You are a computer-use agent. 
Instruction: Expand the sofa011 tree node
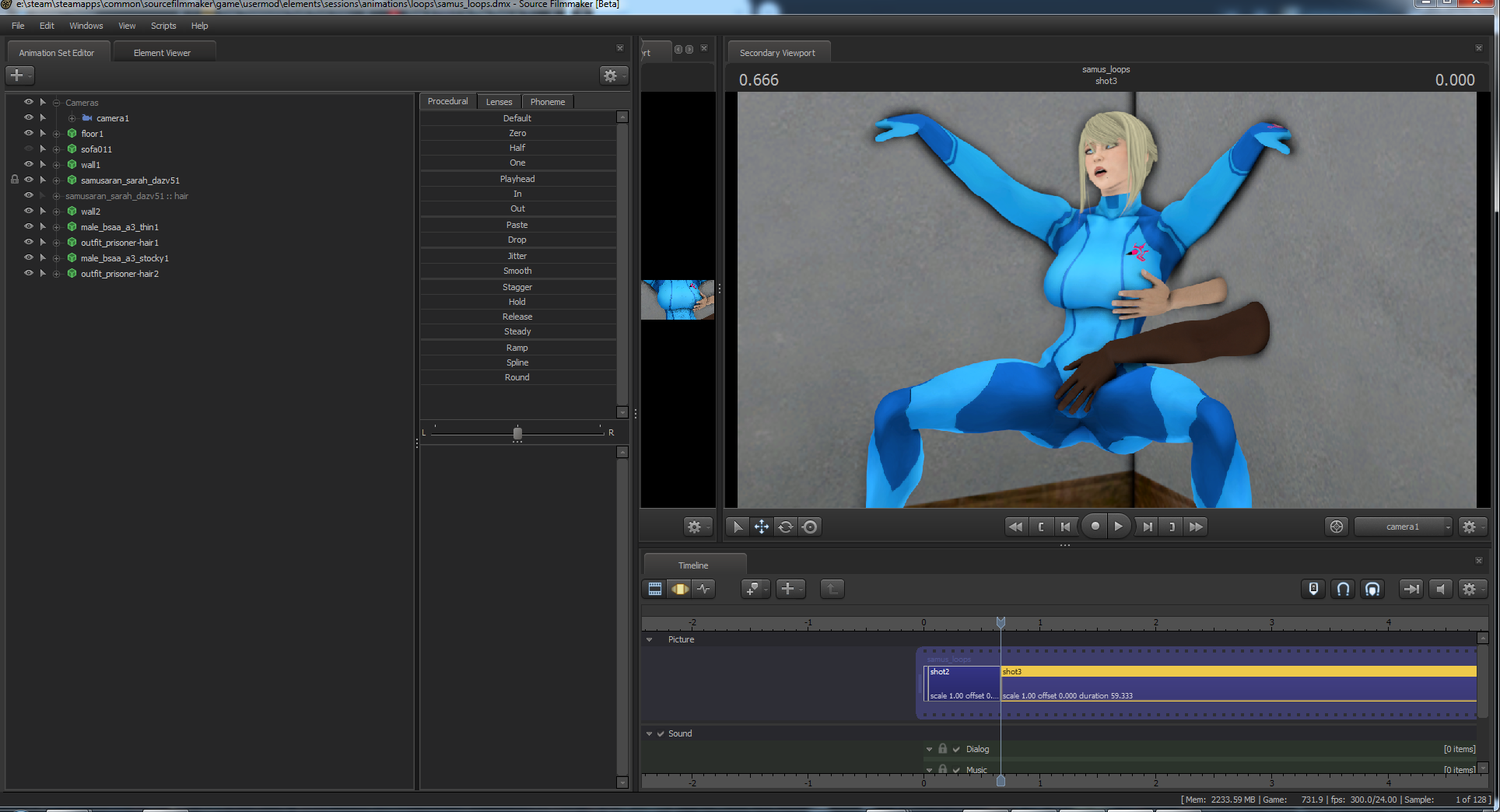[x=57, y=149]
